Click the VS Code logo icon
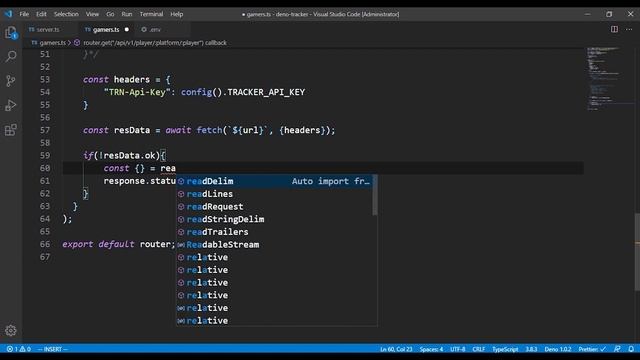Image resolution: width=640 pixels, height=360 pixels. (x=8, y=14)
